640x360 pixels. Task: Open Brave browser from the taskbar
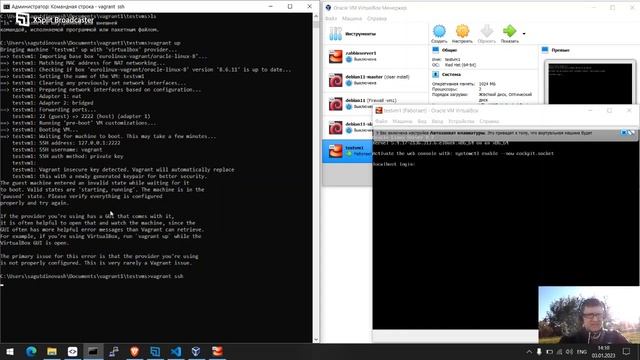click(x=134, y=351)
